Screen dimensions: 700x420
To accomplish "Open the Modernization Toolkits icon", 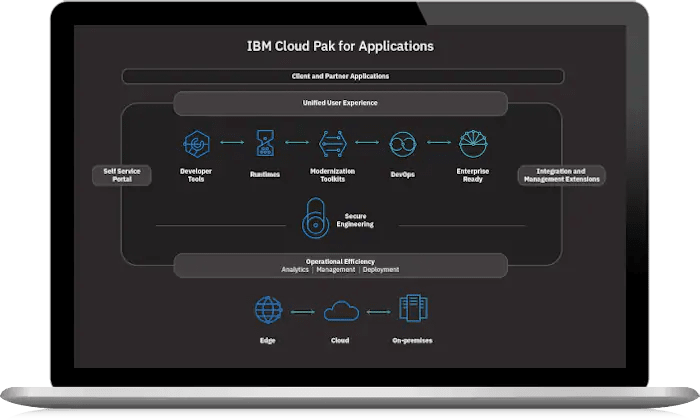I will point(333,144).
